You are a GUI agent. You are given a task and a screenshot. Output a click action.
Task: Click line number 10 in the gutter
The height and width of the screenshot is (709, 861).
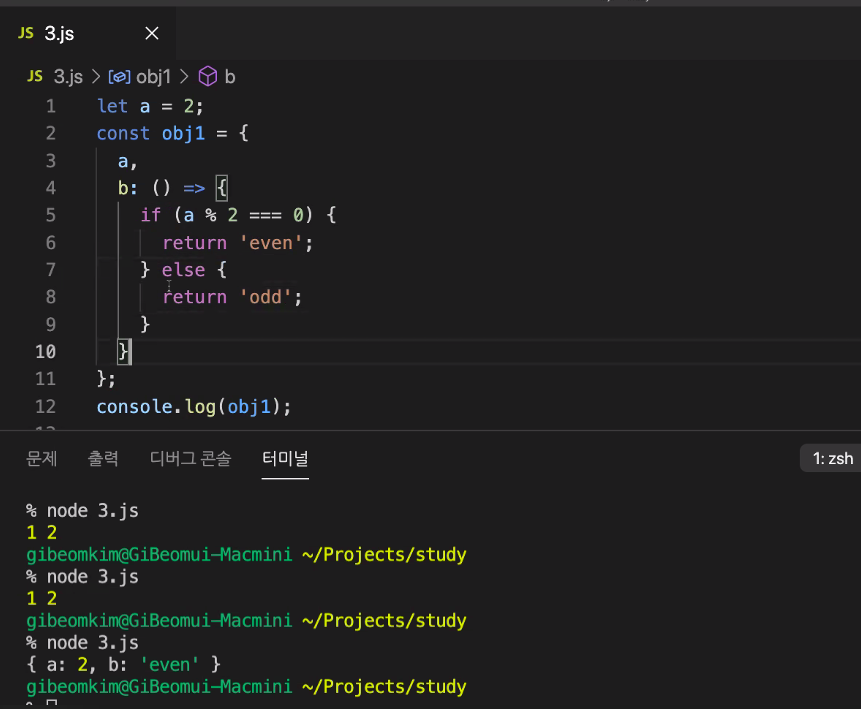(46, 351)
